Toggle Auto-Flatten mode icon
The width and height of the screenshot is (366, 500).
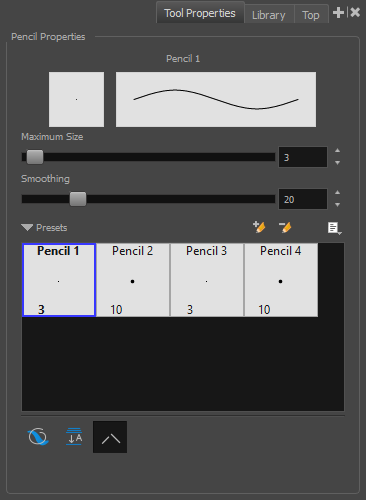pyautogui.click(x=74, y=437)
